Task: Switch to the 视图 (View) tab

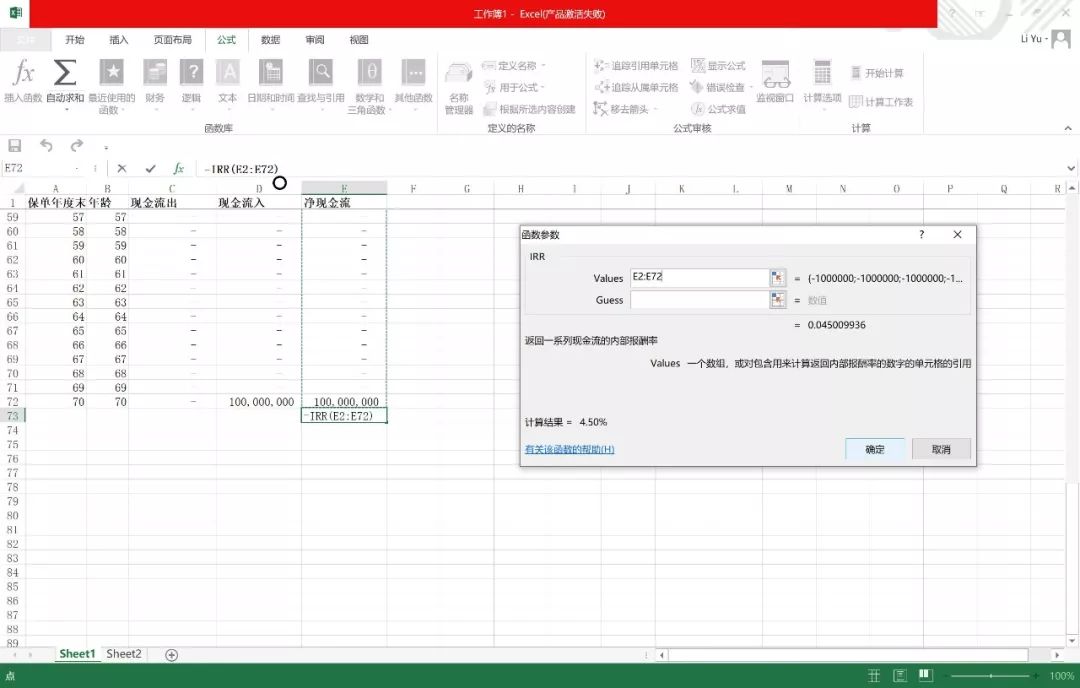Action: pyautogui.click(x=359, y=40)
